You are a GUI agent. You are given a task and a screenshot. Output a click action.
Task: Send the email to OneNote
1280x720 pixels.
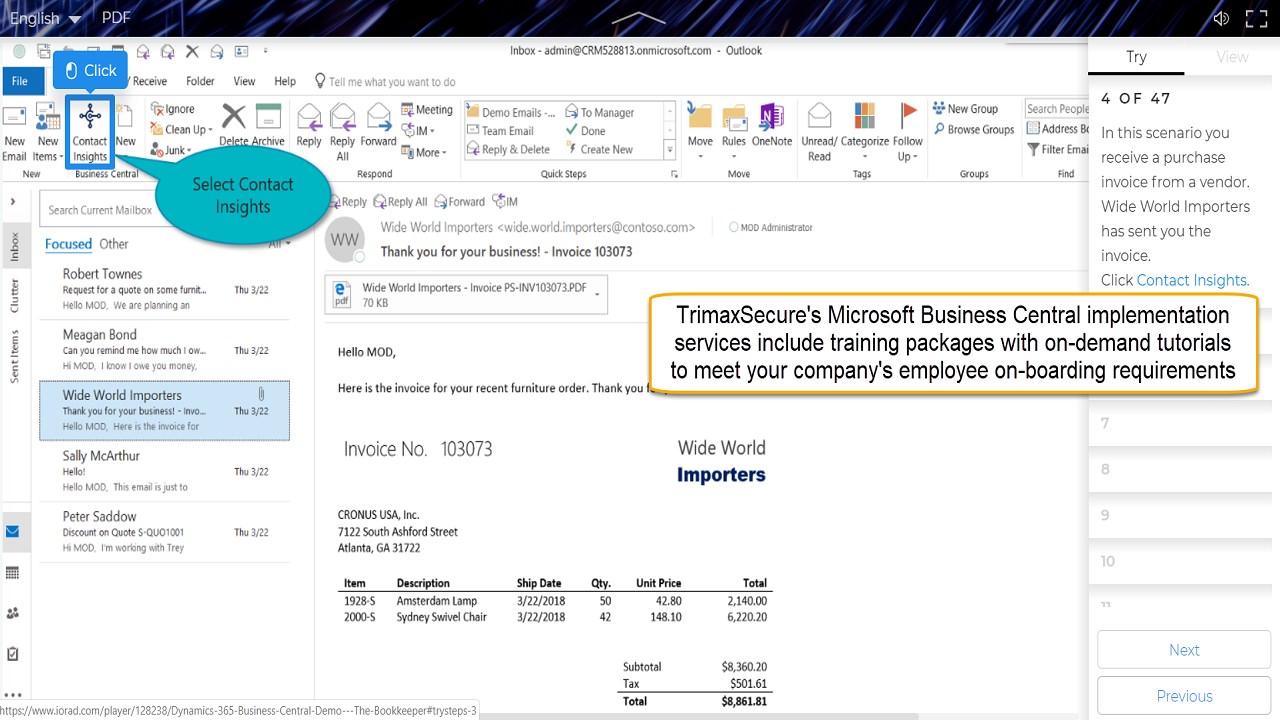tap(772, 126)
